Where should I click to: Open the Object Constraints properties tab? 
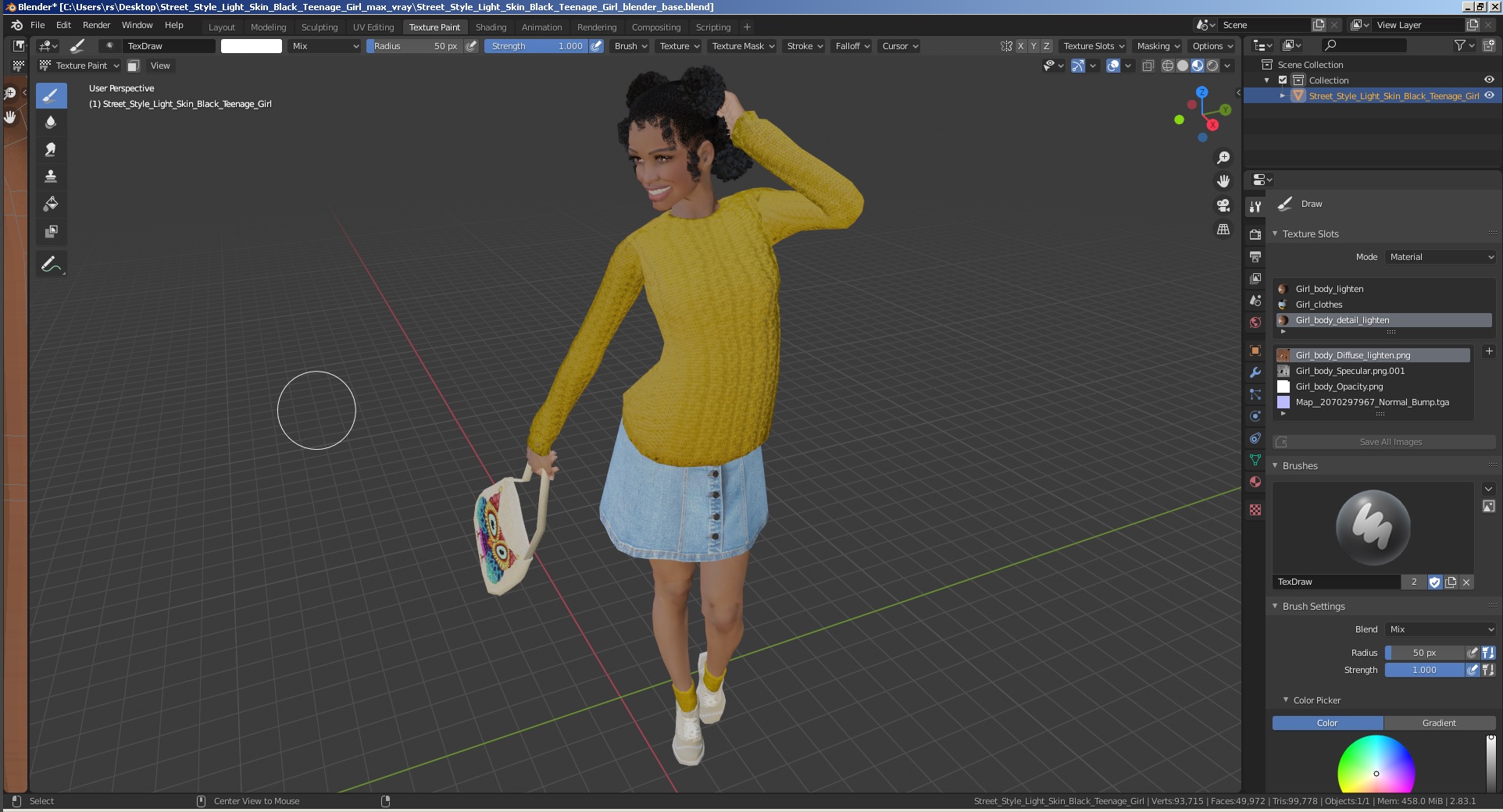point(1255,438)
